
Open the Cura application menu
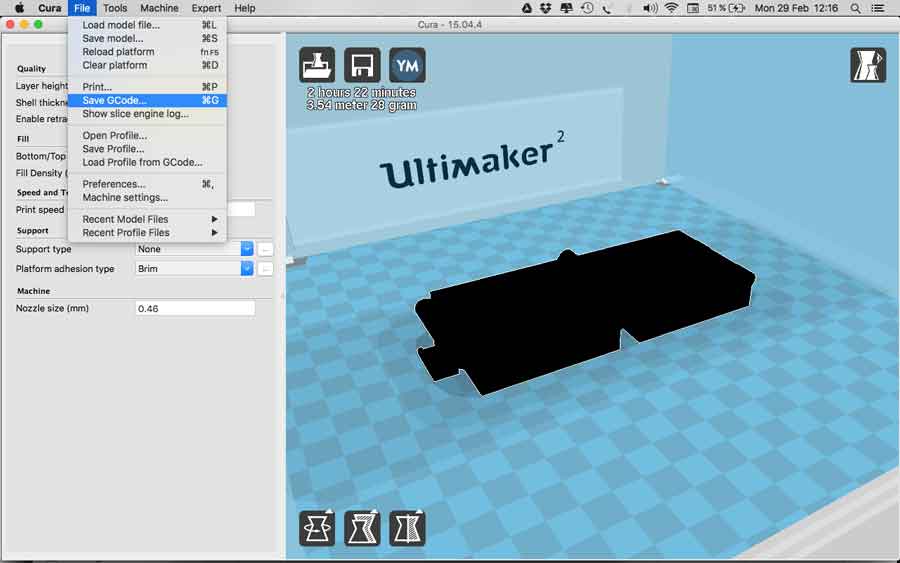pos(49,8)
